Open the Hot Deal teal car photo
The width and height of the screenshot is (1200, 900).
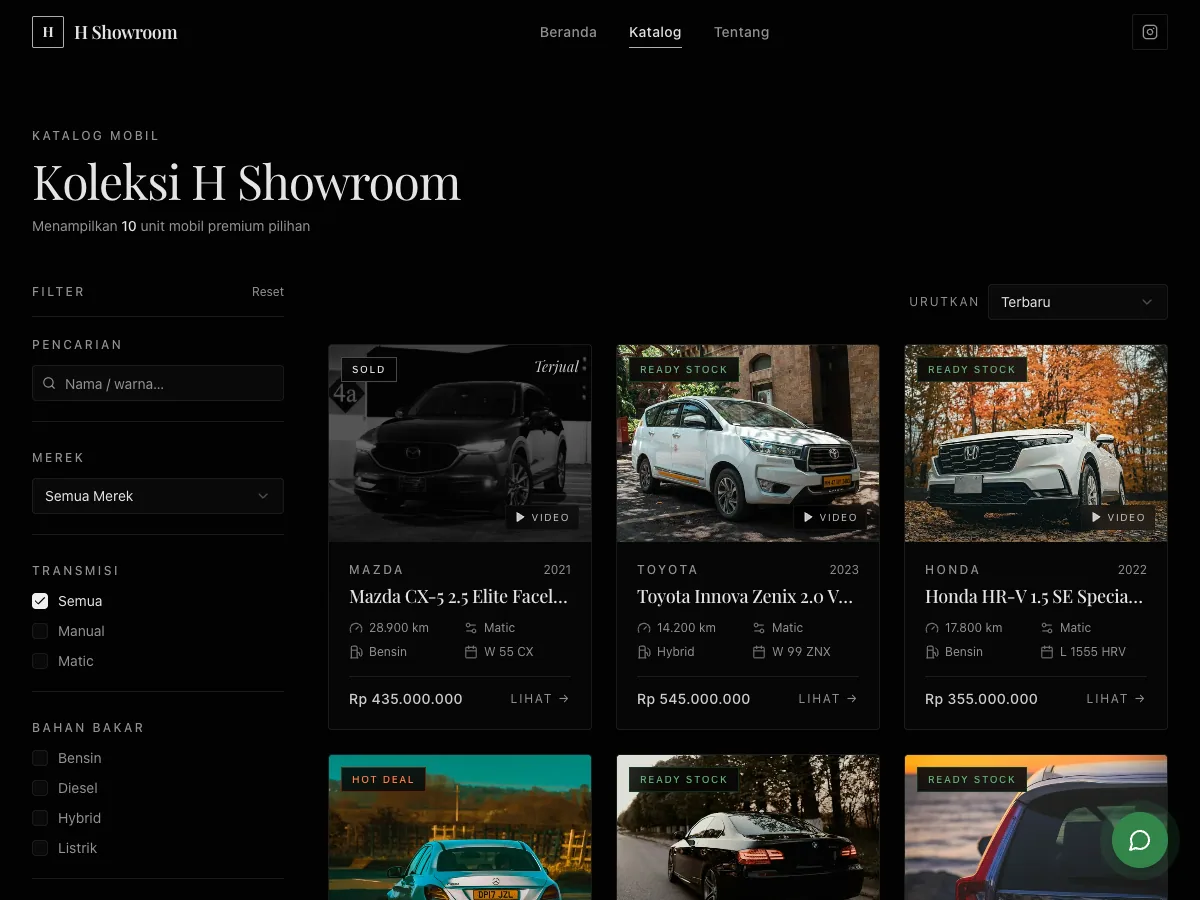tap(460, 828)
